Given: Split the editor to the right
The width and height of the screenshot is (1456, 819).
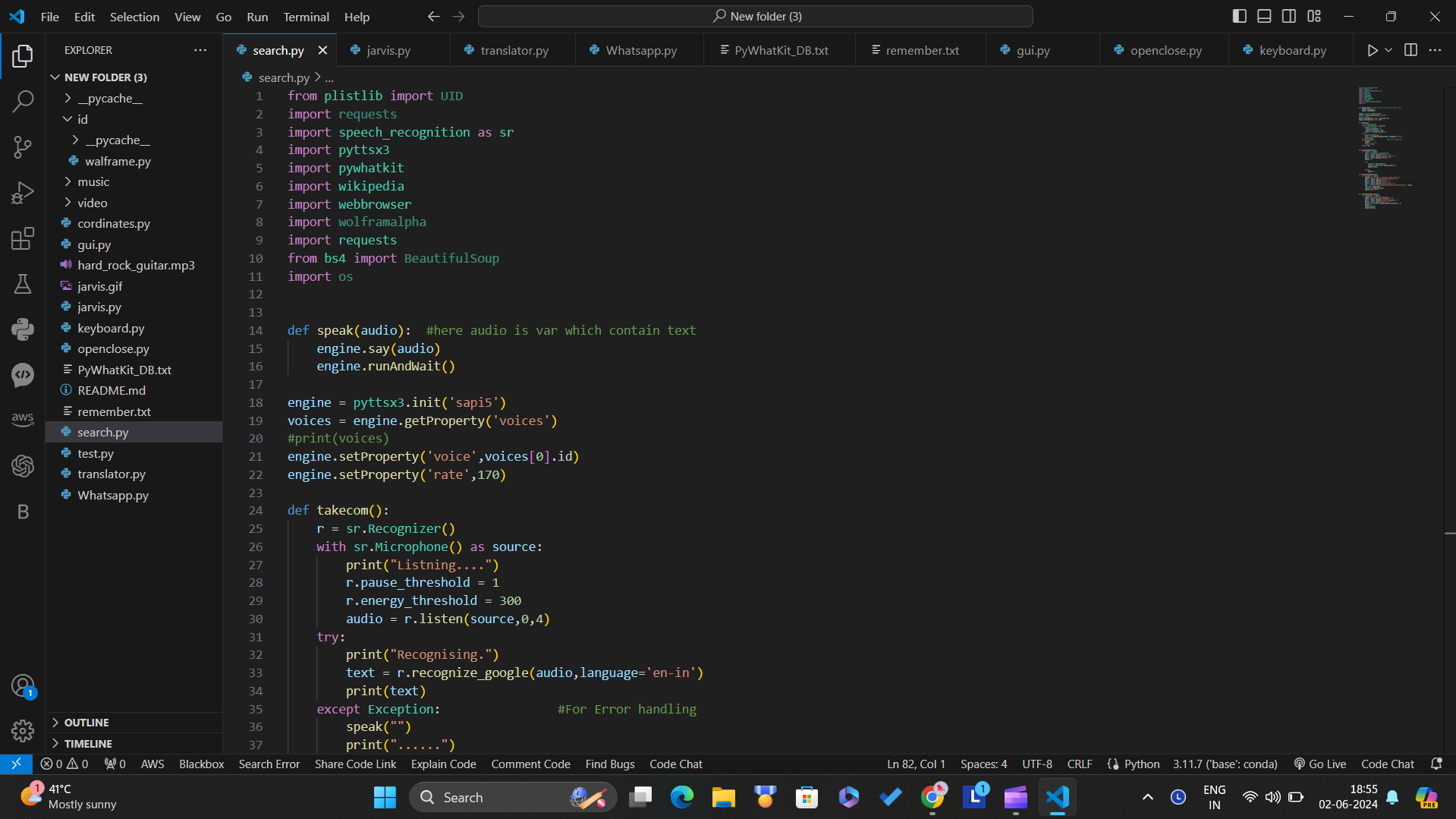Looking at the screenshot, I should tap(1410, 50).
